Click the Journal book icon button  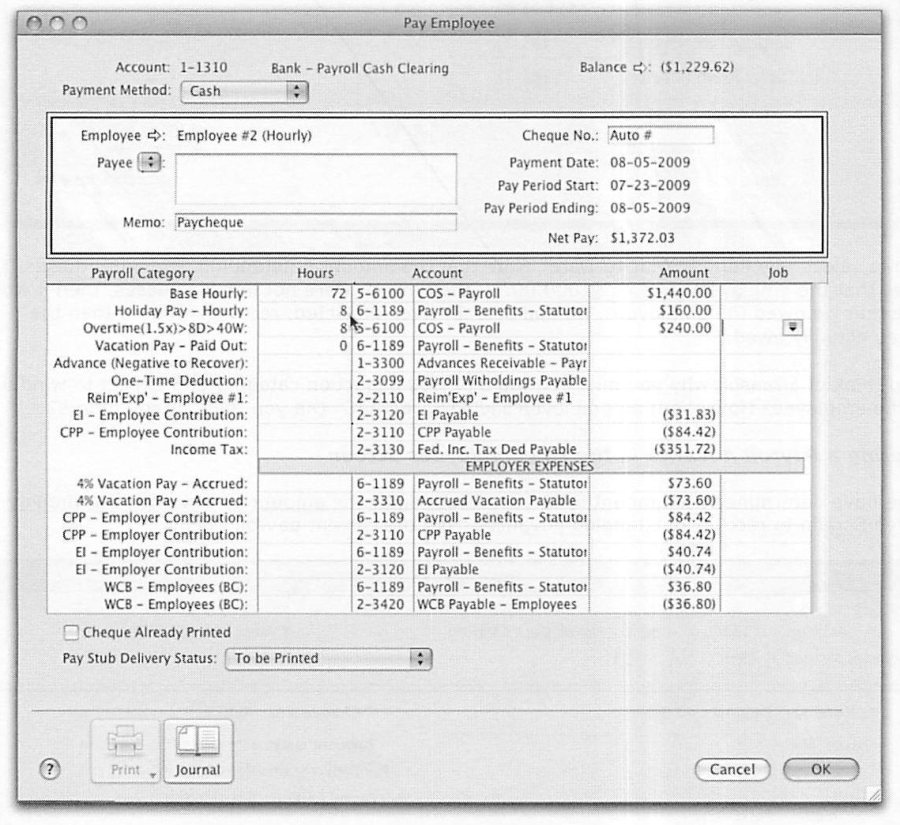(x=198, y=751)
